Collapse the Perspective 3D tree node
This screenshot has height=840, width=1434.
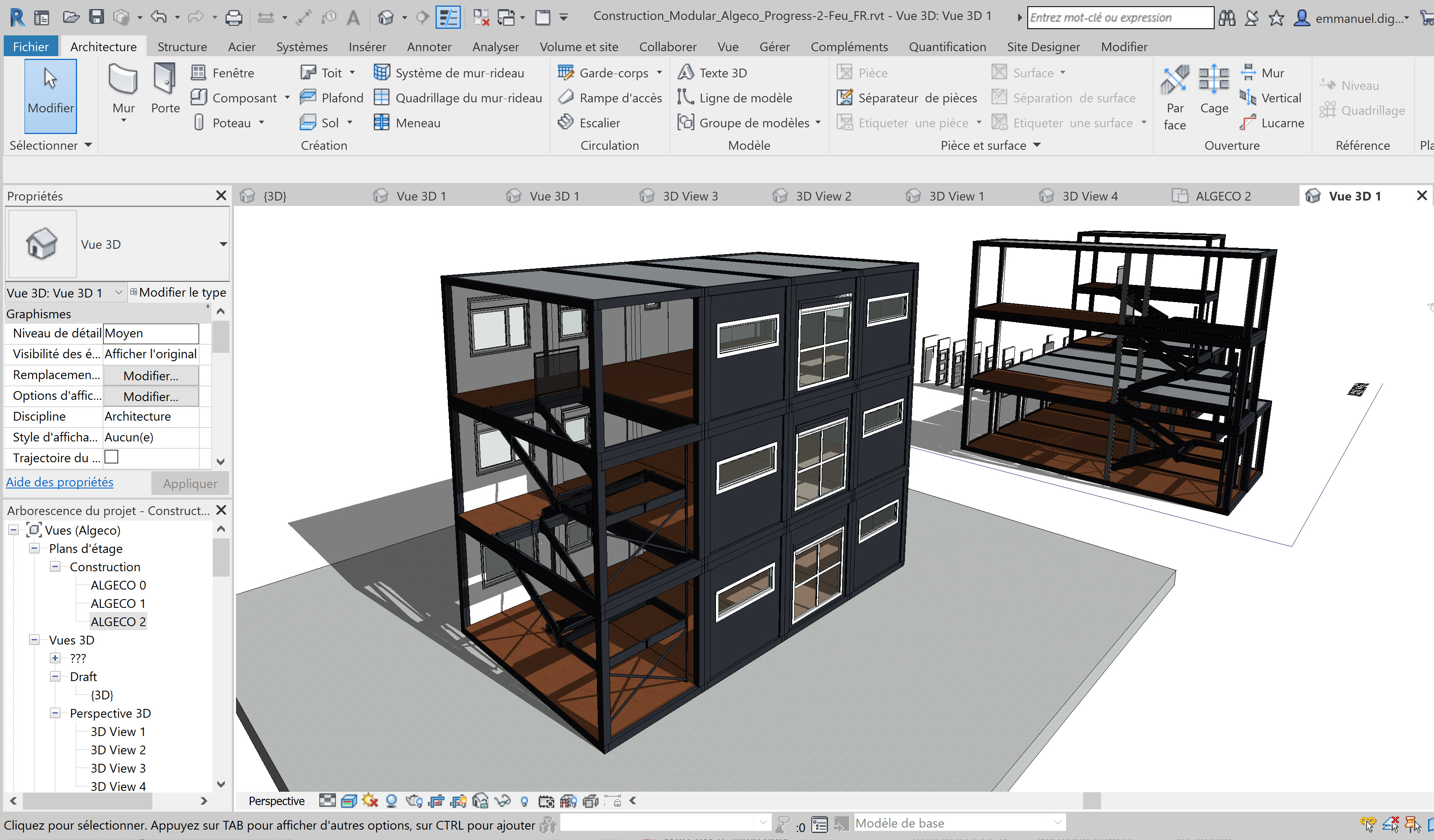click(55, 713)
